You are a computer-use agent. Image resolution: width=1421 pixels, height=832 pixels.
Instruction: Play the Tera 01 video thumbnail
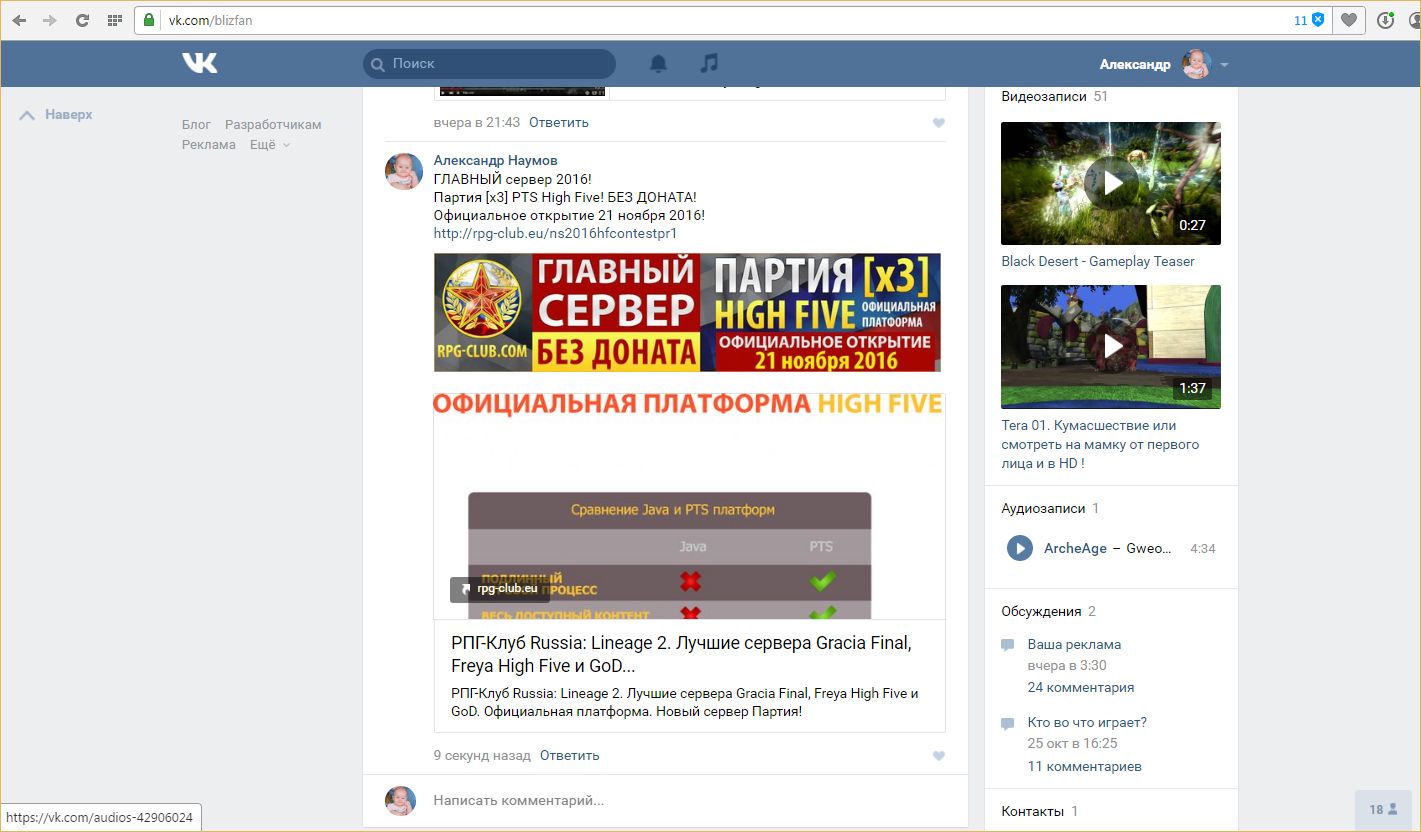[1111, 346]
